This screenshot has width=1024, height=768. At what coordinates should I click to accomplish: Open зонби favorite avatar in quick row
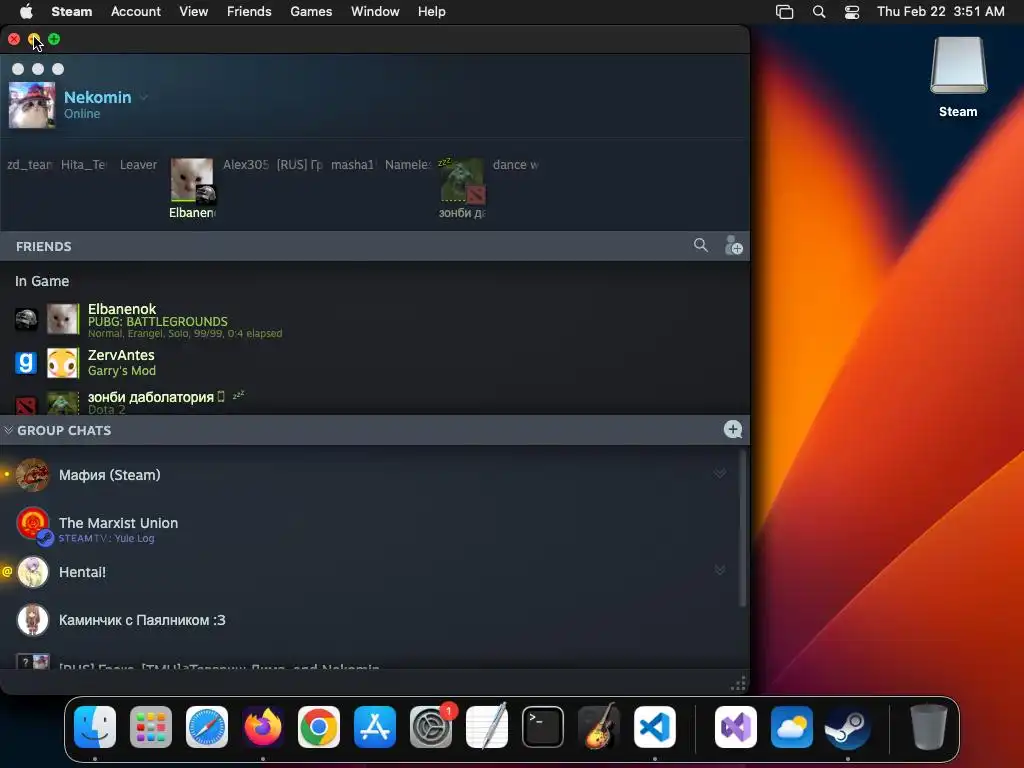pyautogui.click(x=462, y=180)
